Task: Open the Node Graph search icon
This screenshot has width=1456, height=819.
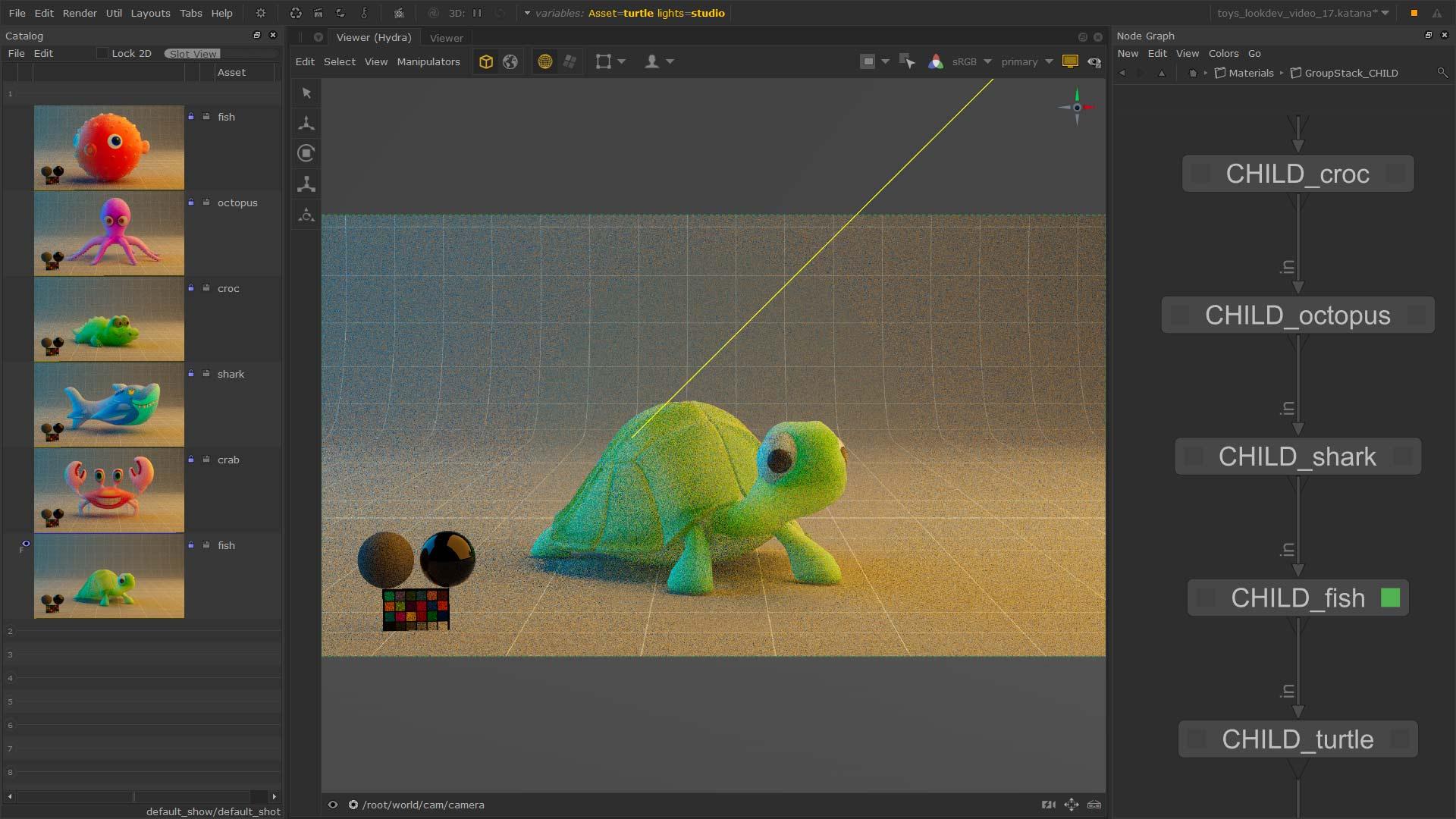Action: coord(1442,73)
